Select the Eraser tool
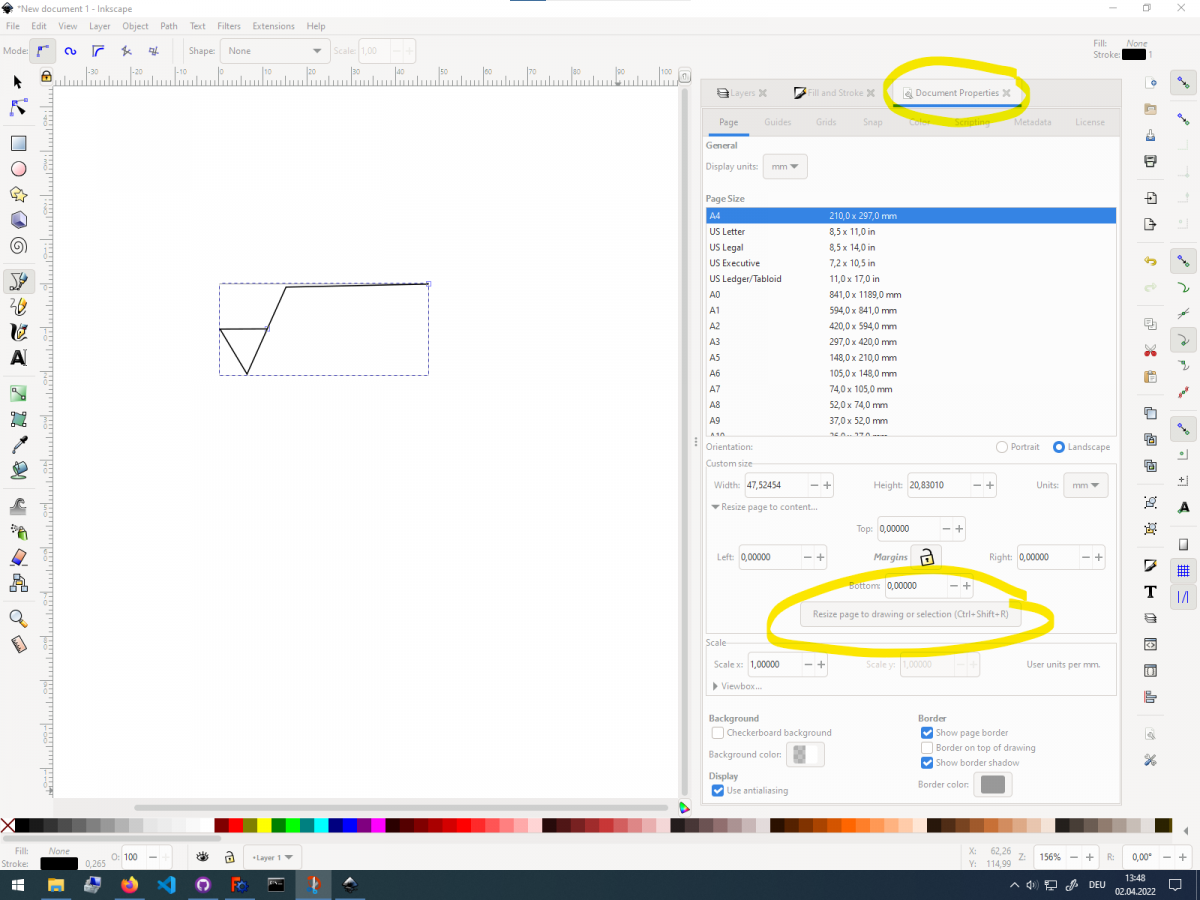This screenshot has width=1200, height=900. click(17, 557)
